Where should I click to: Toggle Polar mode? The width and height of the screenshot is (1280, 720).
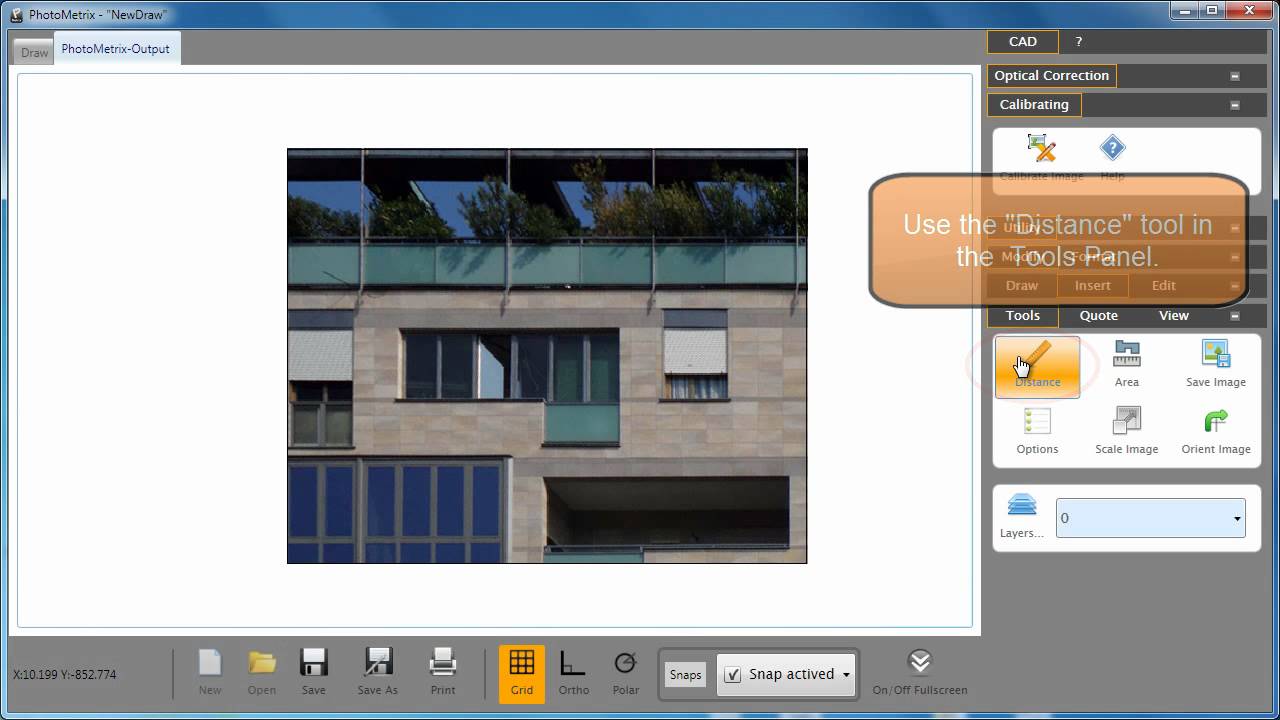tap(626, 672)
